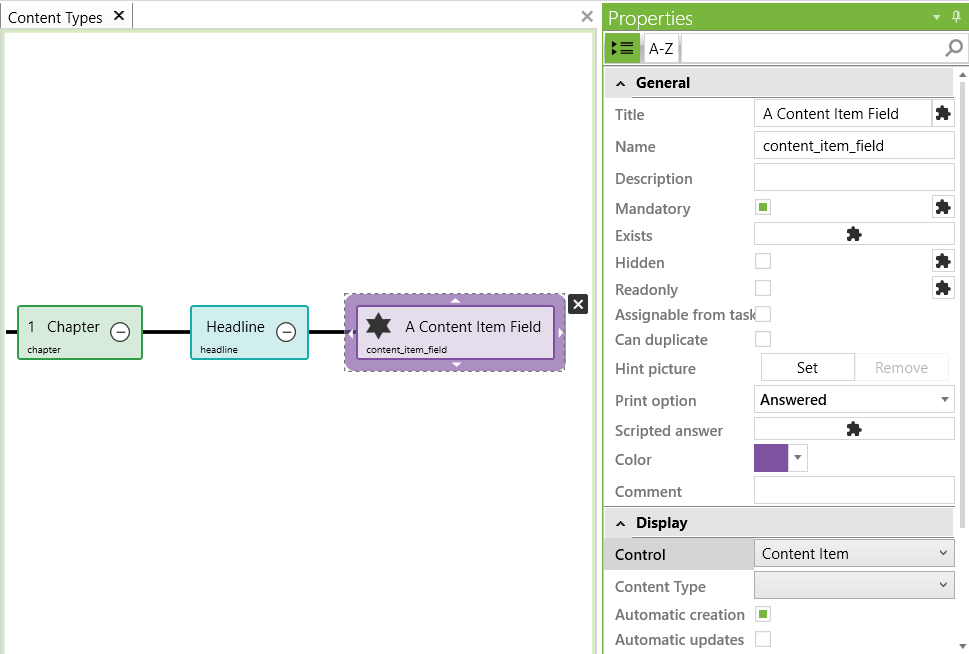Toggle the Mandatory checkbox
This screenshot has height=654, width=969.
pos(763,207)
